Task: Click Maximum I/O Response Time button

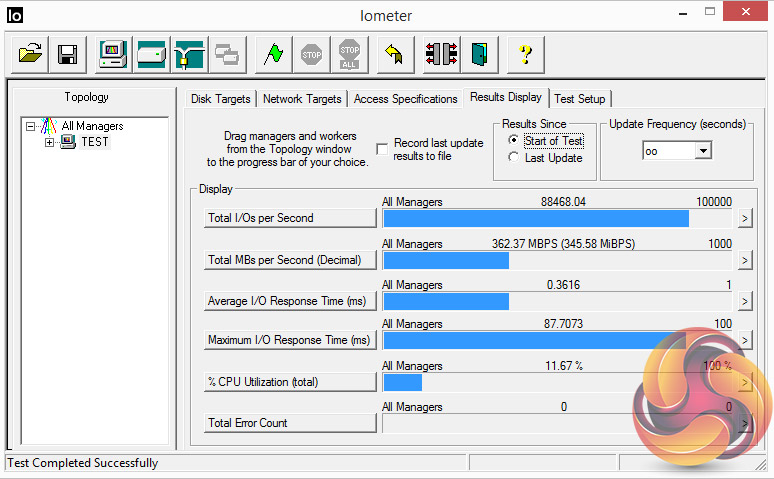Action: click(290, 340)
